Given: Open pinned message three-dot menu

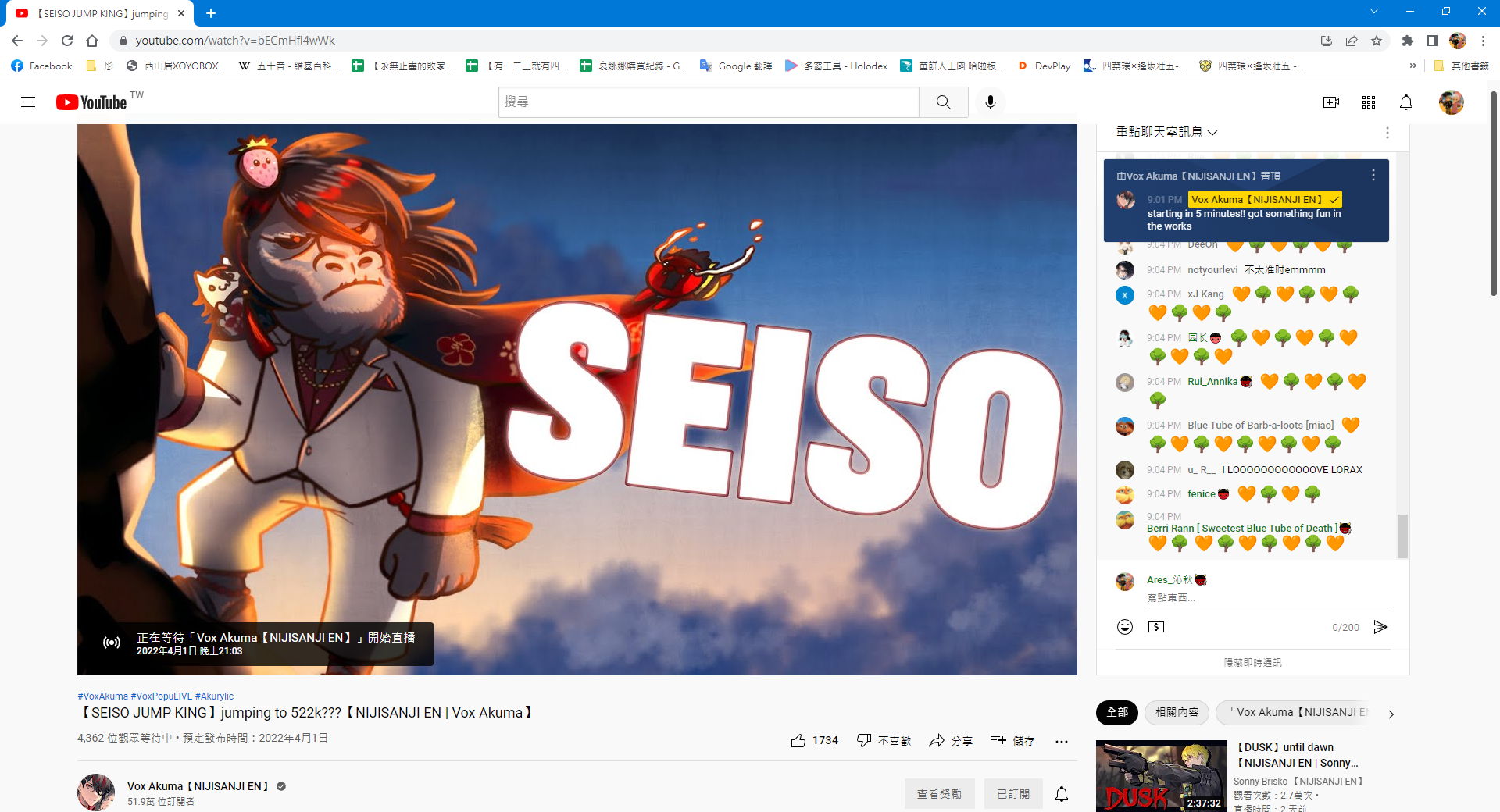Looking at the screenshot, I should 1373,176.
